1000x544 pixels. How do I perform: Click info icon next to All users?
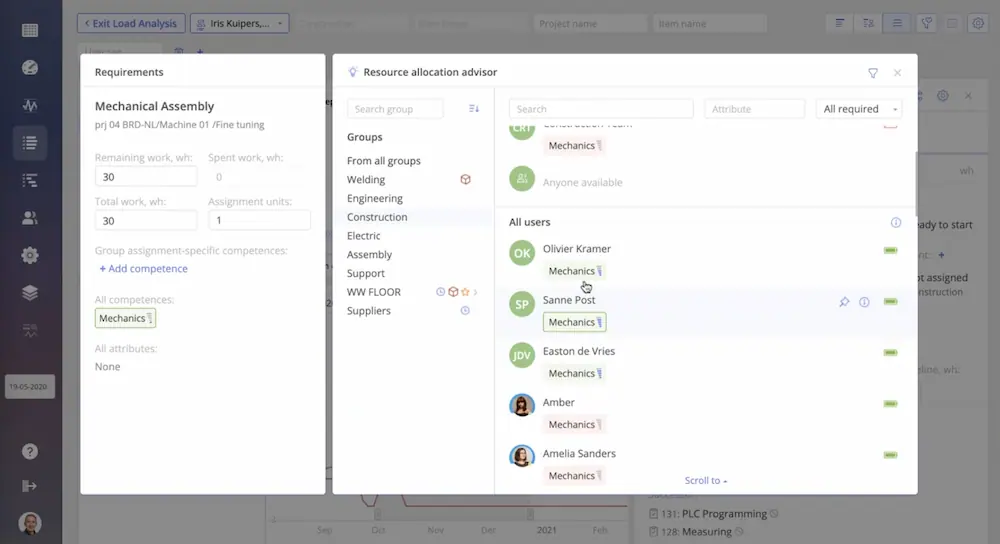[x=896, y=223]
